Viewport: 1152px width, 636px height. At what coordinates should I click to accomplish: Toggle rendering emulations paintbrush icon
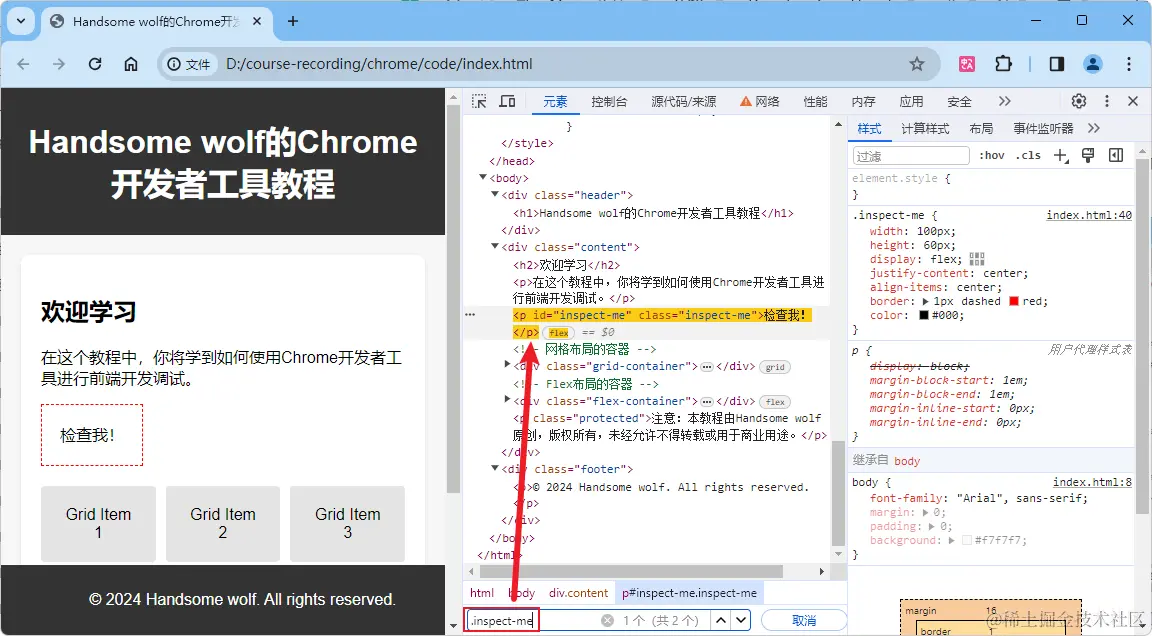pyautogui.click(x=1088, y=155)
